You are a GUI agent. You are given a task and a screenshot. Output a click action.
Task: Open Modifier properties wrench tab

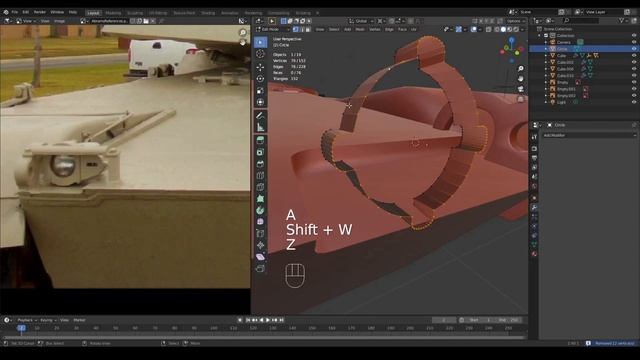tap(534, 207)
